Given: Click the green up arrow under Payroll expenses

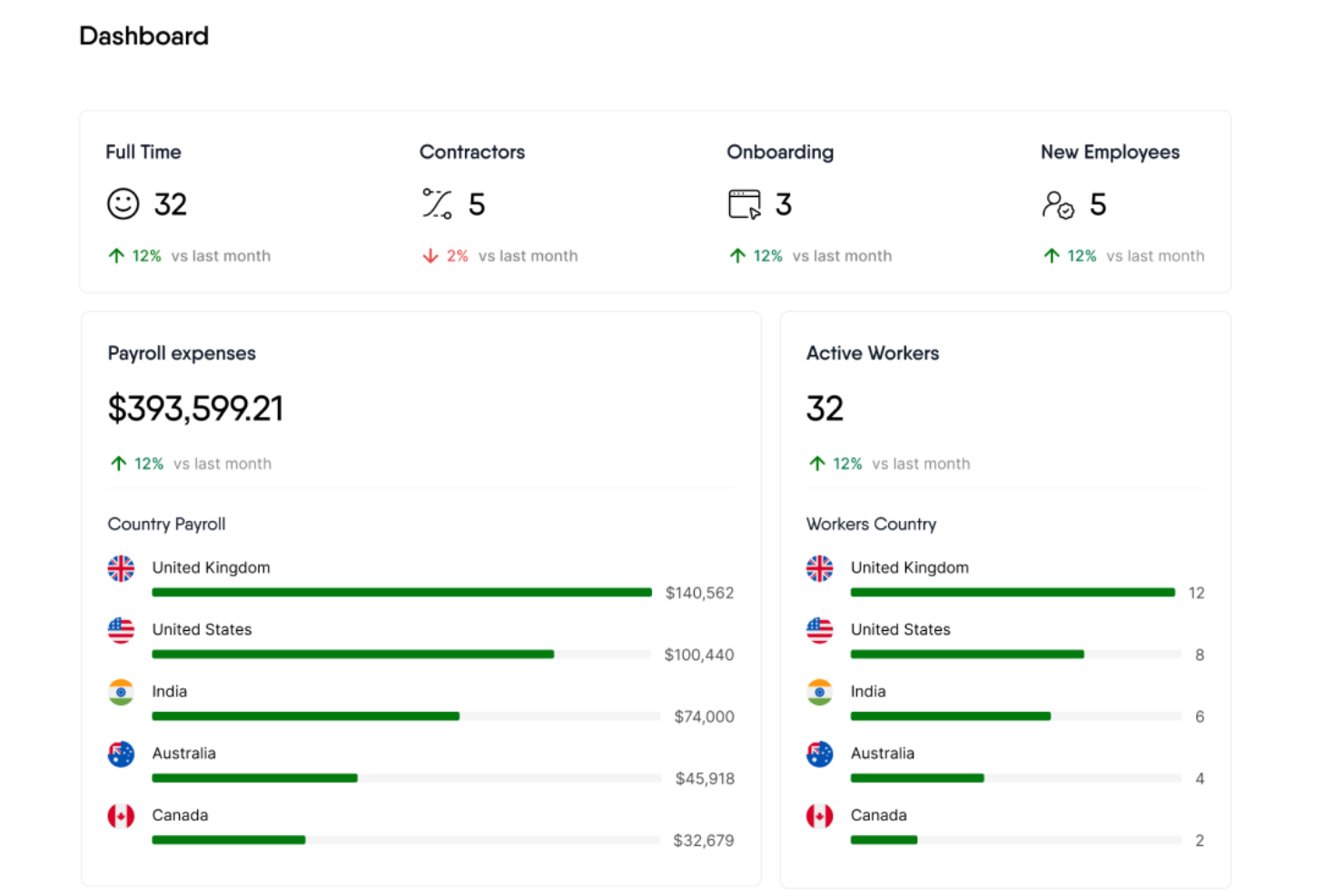Looking at the screenshot, I should click(119, 464).
